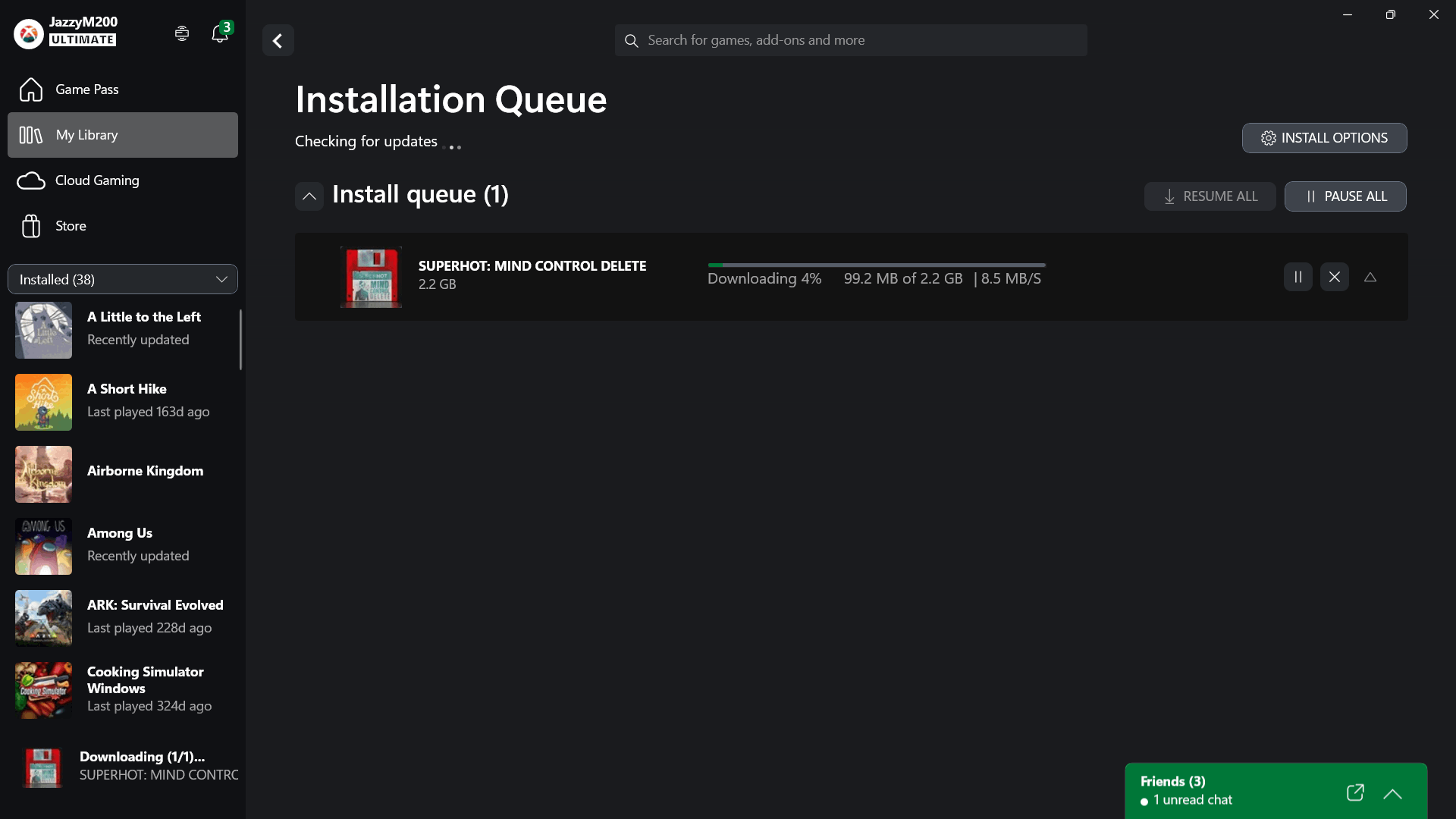Viewport: 1456px width, 819px height.
Task: Open Cloud Gaming section
Action: tap(96, 180)
